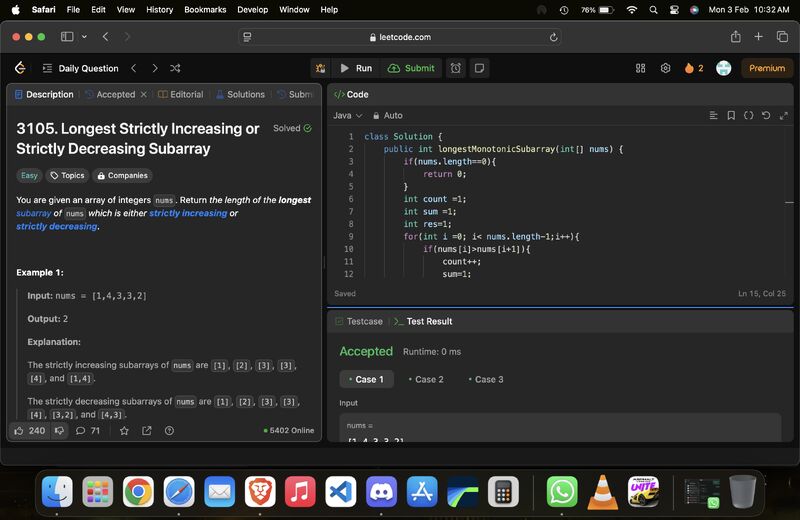This screenshot has height=520, width=800.
Task: Go back in Safari history
Action: [106, 37]
